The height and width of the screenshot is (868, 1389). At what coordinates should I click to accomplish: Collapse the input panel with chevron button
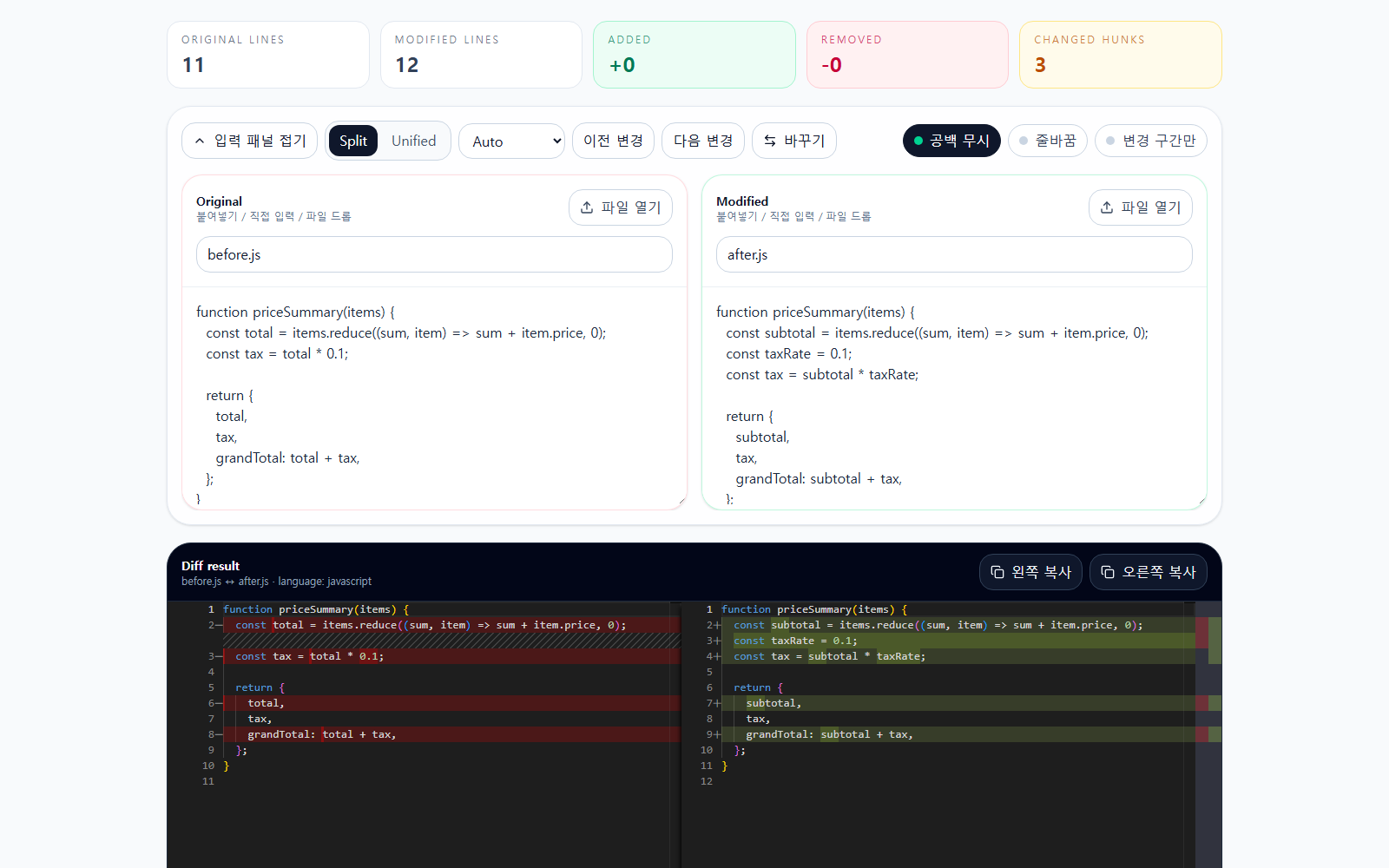point(250,141)
